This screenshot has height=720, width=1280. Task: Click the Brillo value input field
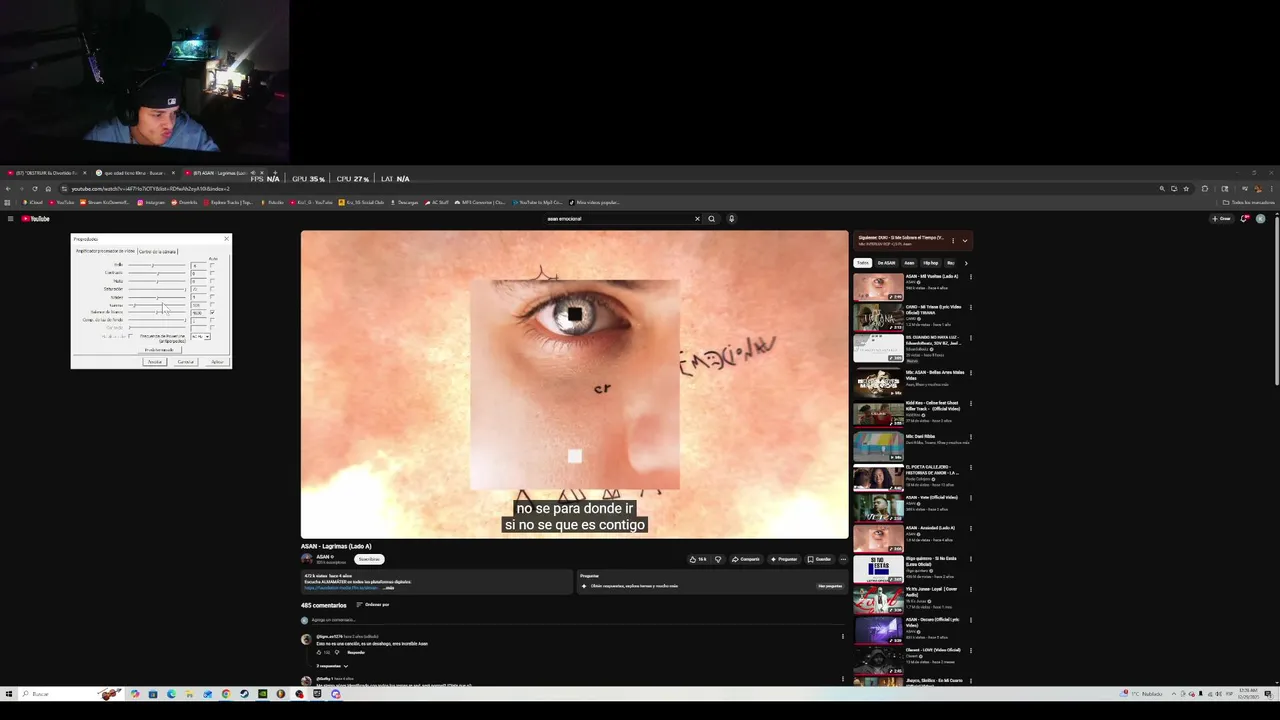tap(198, 266)
